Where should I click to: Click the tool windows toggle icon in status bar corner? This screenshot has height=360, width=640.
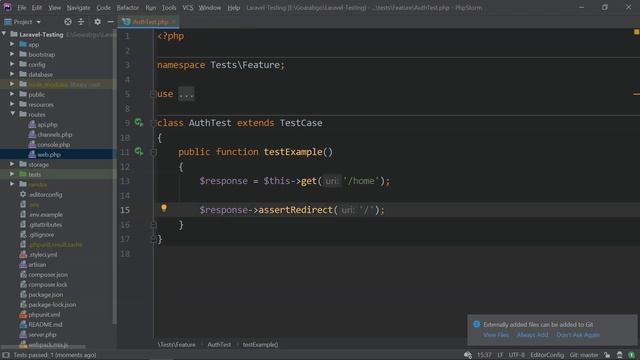[x=6, y=355]
